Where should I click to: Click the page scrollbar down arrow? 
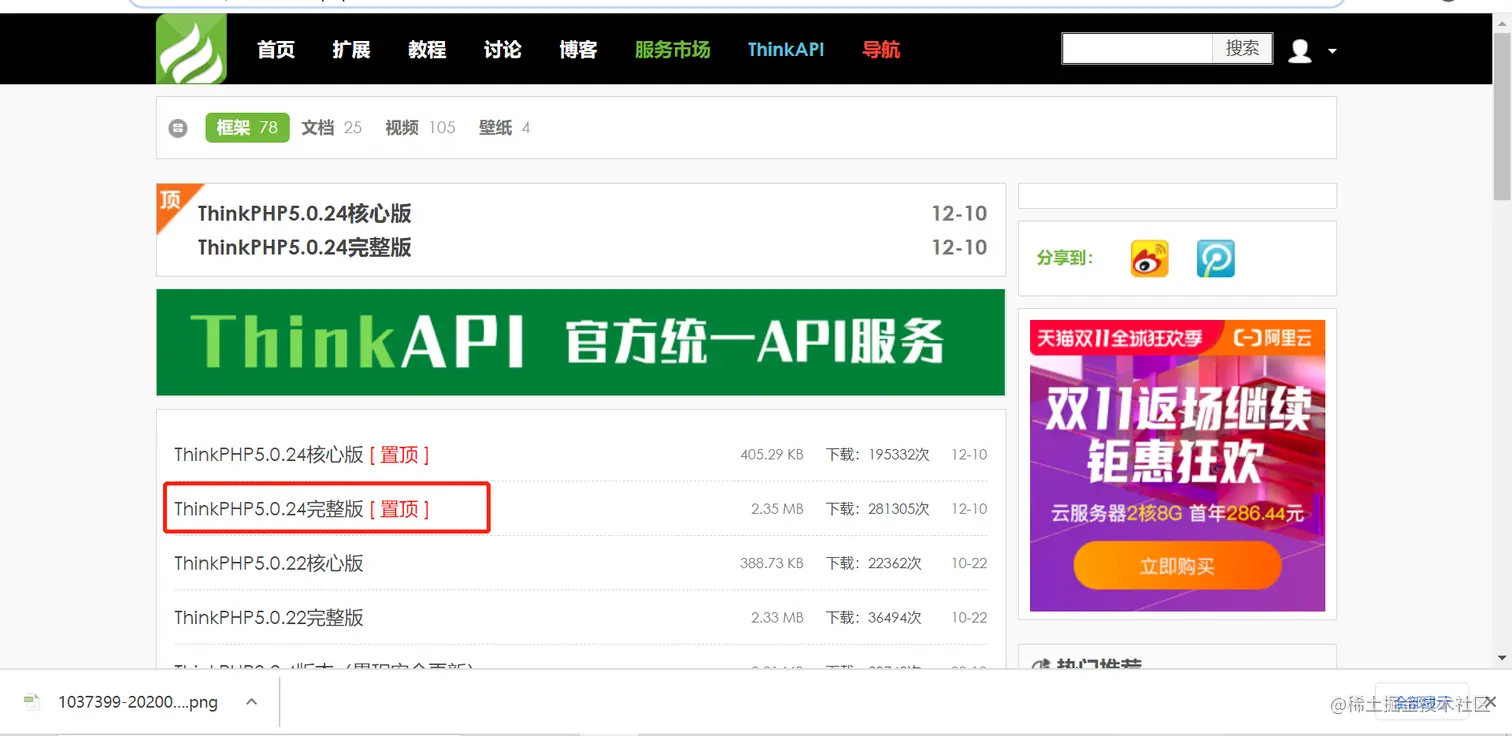coord(1502,658)
